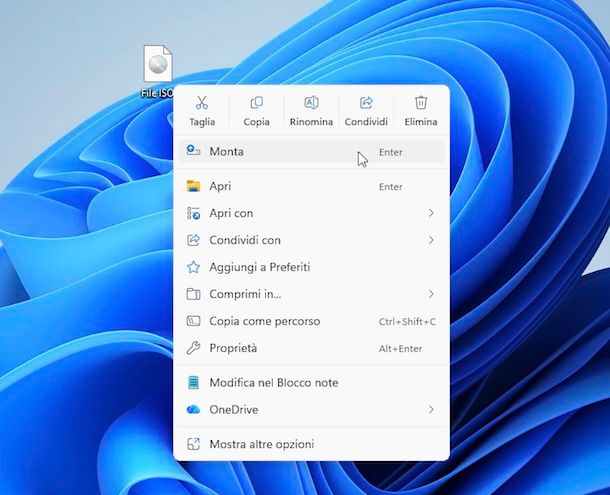Viewport: 610px width, 495px height.
Task: Click the Condividi con share icon
Action: [x=193, y=240]
